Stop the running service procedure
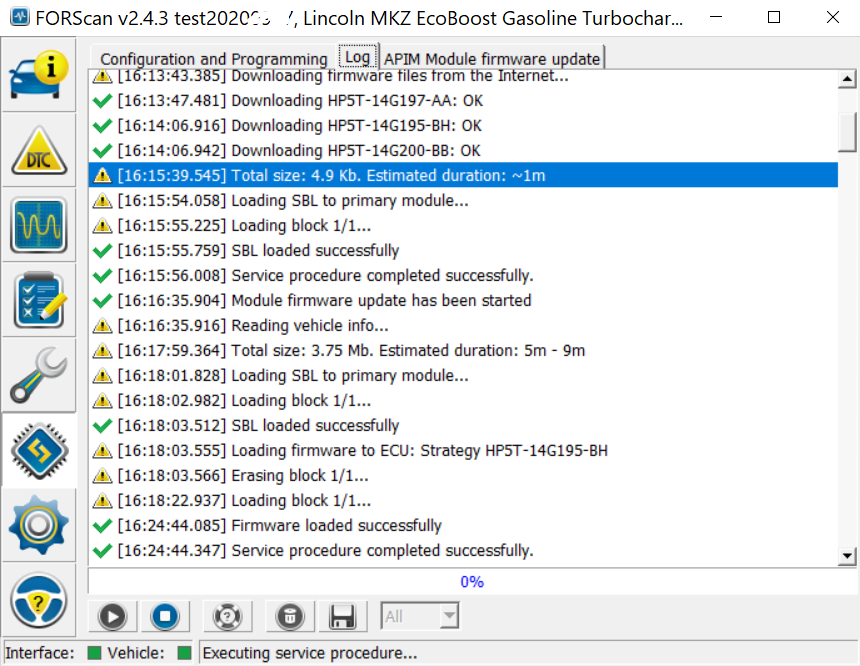Image resolution: width=860 pixels, height=666 pixels. (166, 617)
